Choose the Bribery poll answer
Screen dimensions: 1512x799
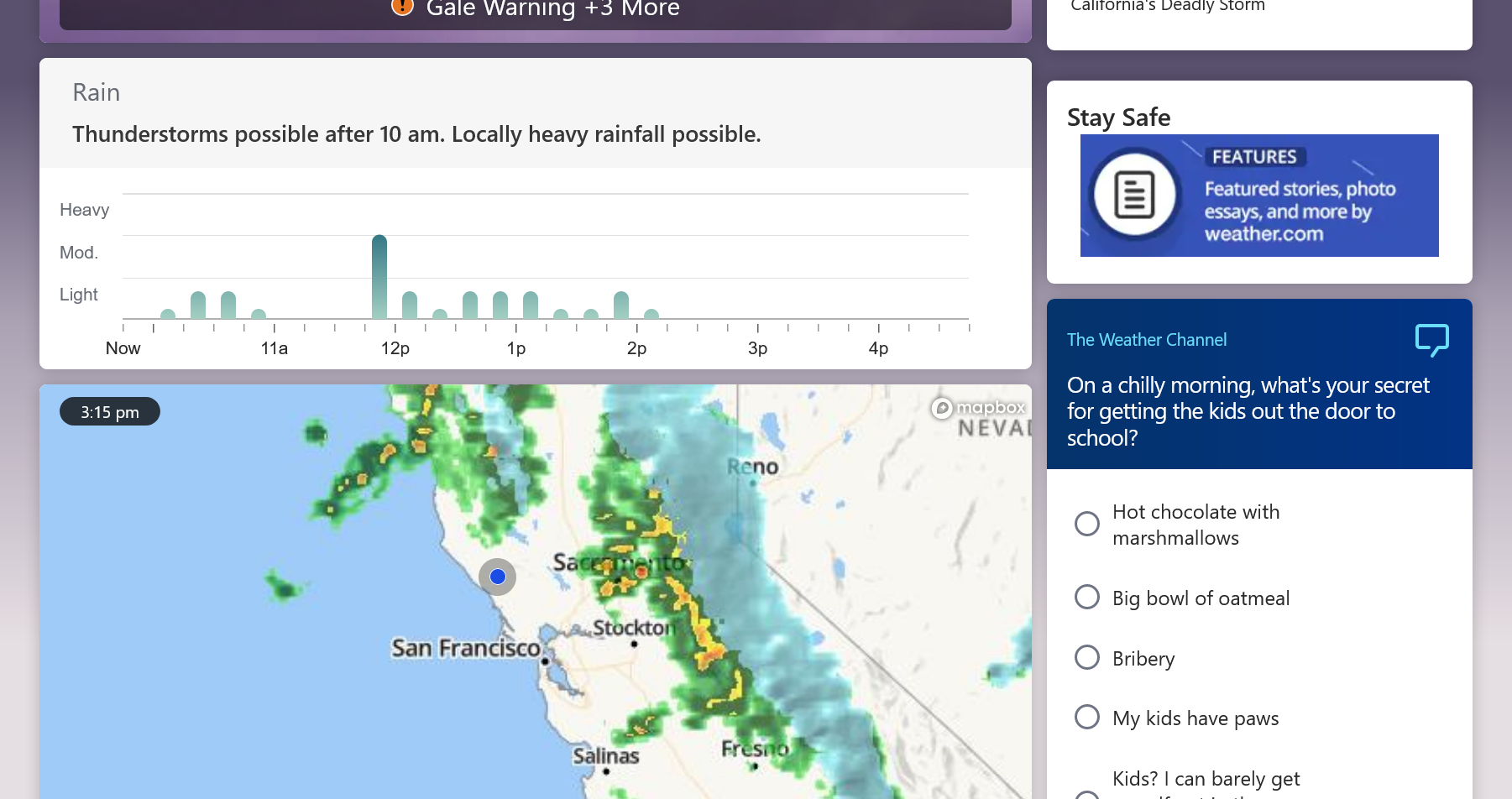[x=1087, y=658]
